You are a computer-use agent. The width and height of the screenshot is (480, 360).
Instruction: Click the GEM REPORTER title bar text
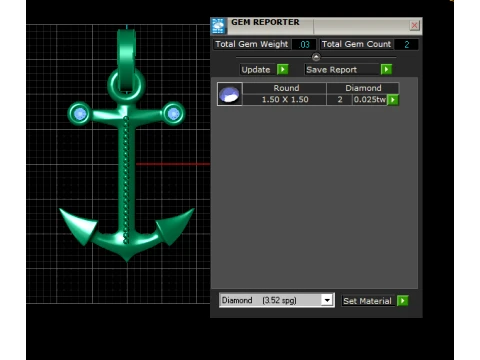pos(265,22)
